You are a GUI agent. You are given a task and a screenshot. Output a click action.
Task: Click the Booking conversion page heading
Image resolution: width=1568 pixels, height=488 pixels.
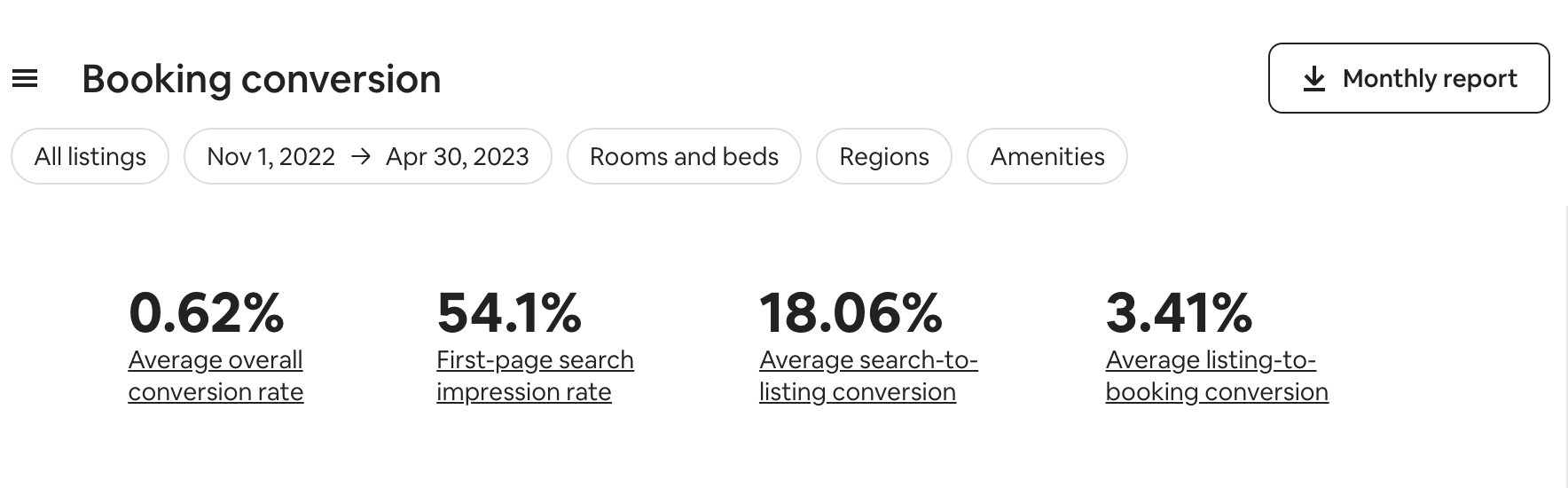(262, 79)
